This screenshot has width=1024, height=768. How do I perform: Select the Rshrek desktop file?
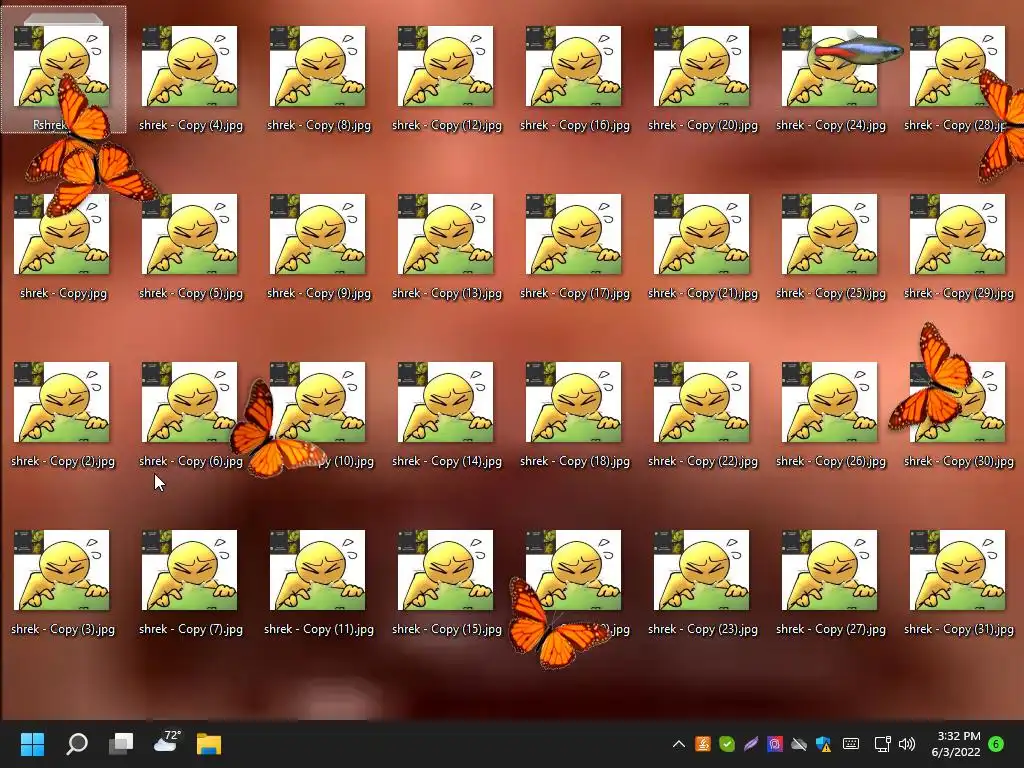[x=62, y=69]
